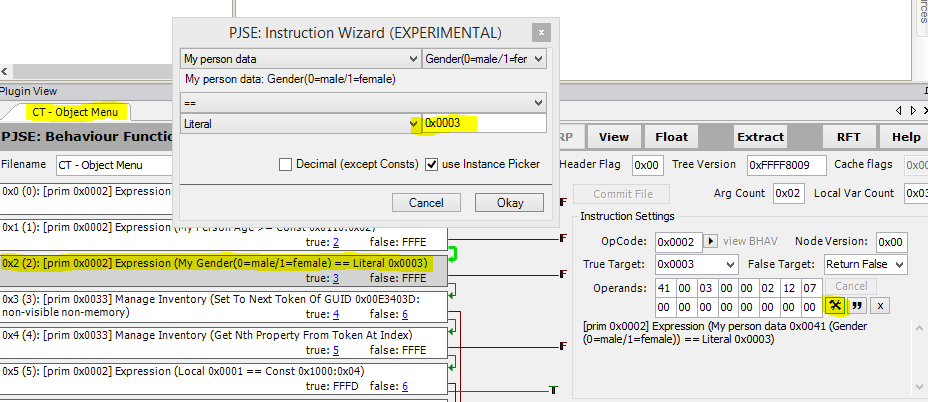Image resolution: width=928 pixels, height=402 pixels.
Task: Open the True Target dropdown
Action: pyautogui.click(x=697, y=264)
